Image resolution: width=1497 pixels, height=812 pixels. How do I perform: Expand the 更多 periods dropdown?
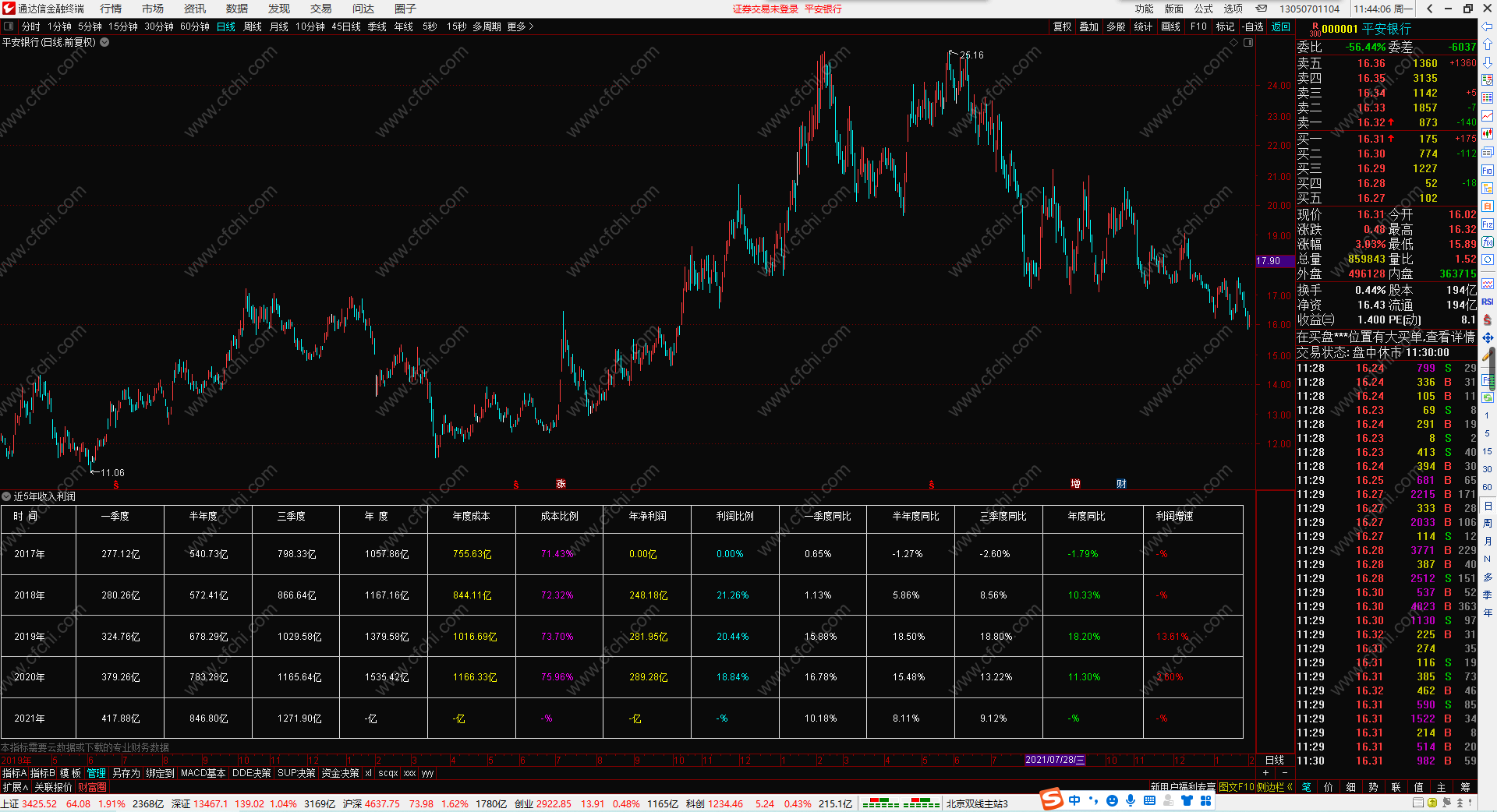521,26
